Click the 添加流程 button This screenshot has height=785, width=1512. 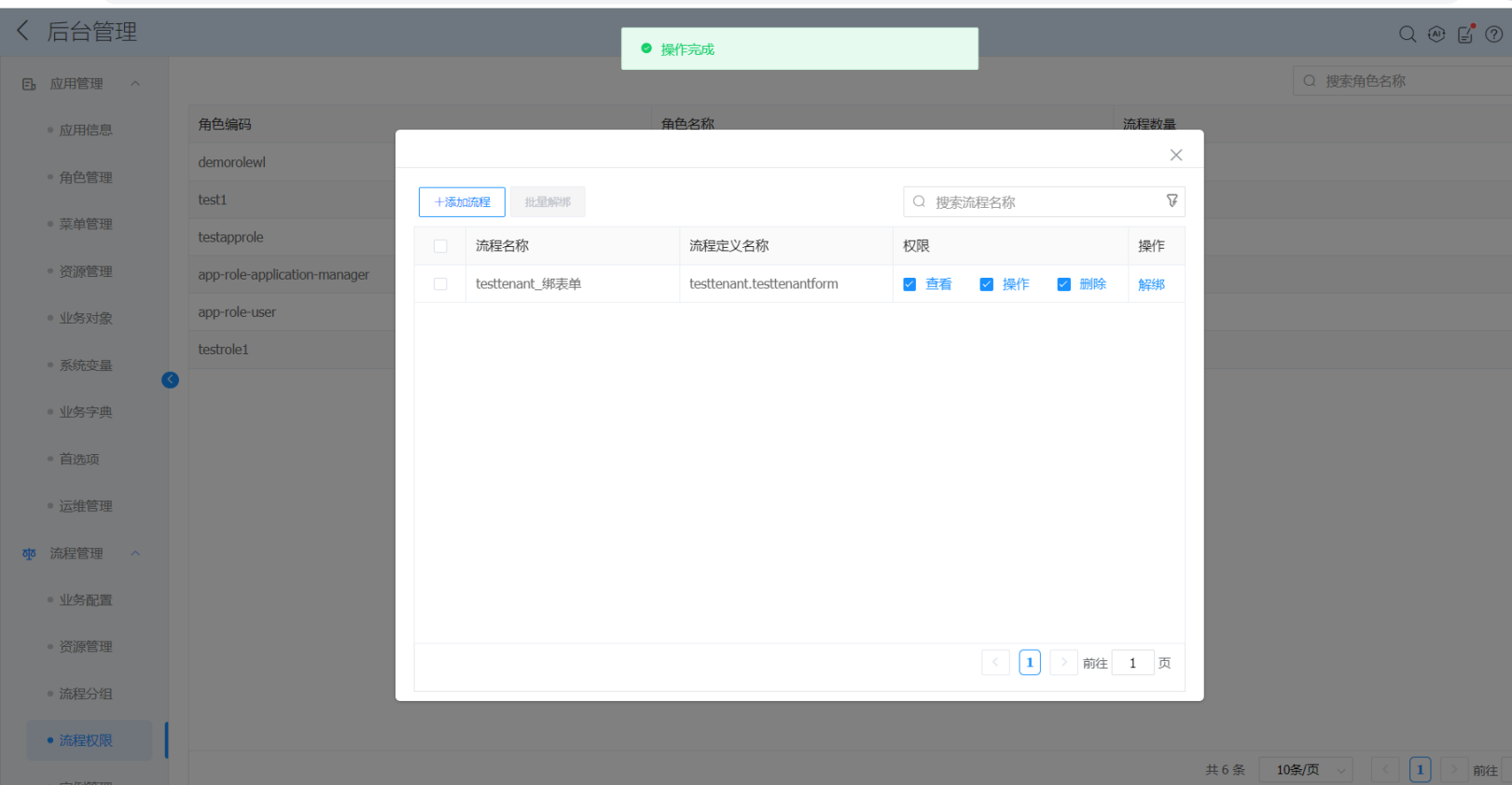[x=462, y=202]
